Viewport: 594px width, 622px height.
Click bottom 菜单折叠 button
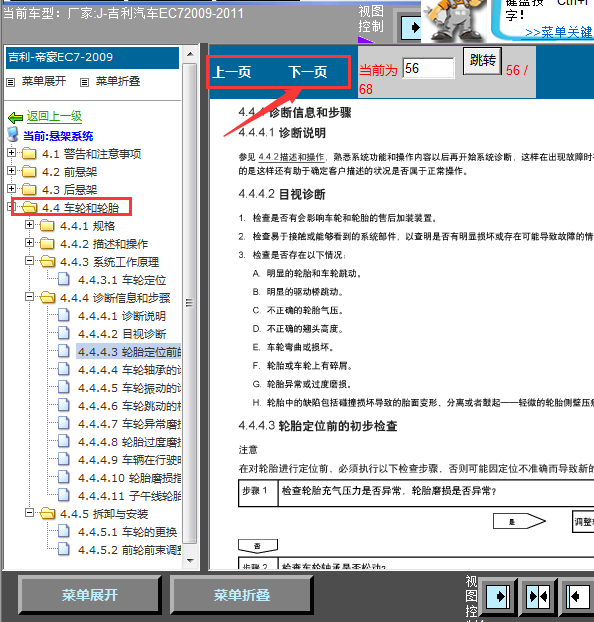tap(242, 595)
